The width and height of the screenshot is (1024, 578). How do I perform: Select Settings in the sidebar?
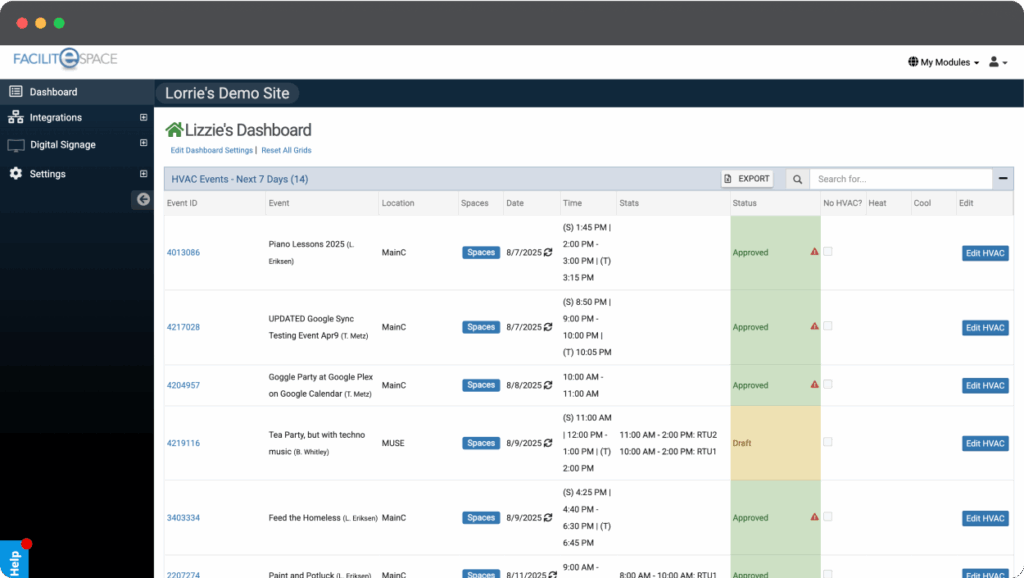point(47,174)
